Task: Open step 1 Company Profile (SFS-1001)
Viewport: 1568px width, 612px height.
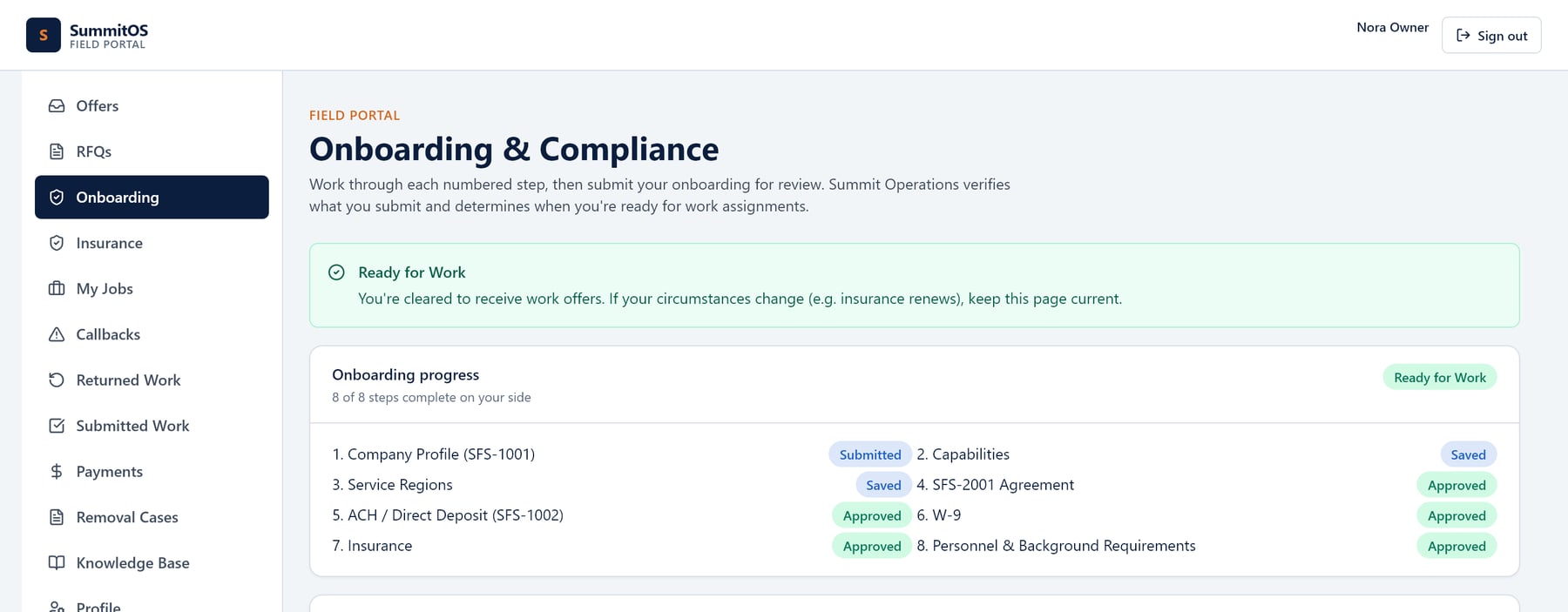Action: click(433, 454)
